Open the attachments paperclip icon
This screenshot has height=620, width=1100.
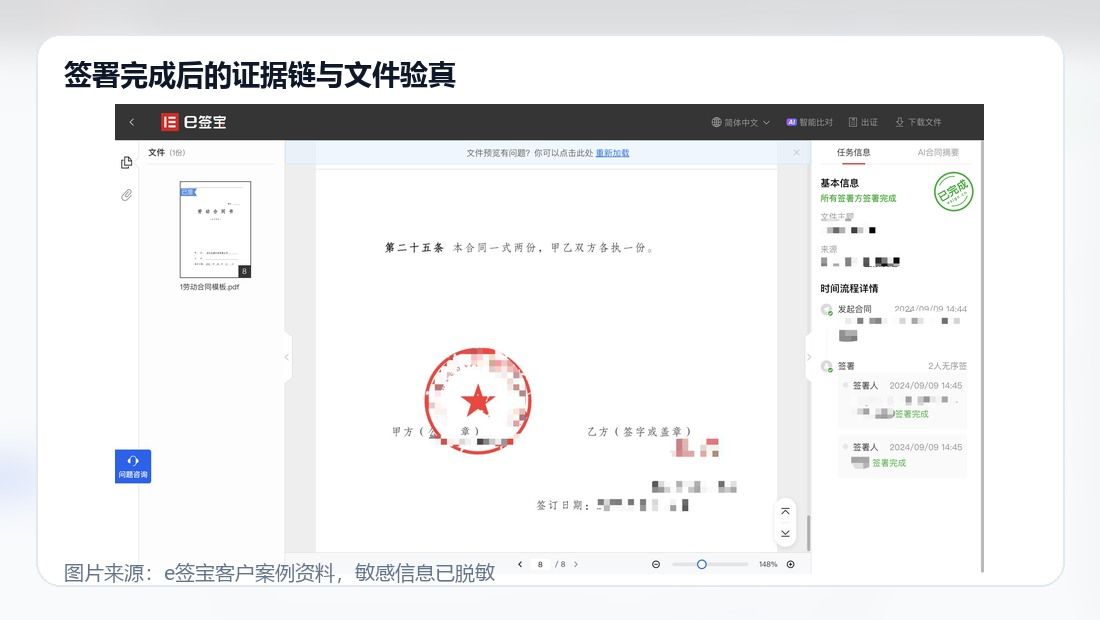point(126,195)
